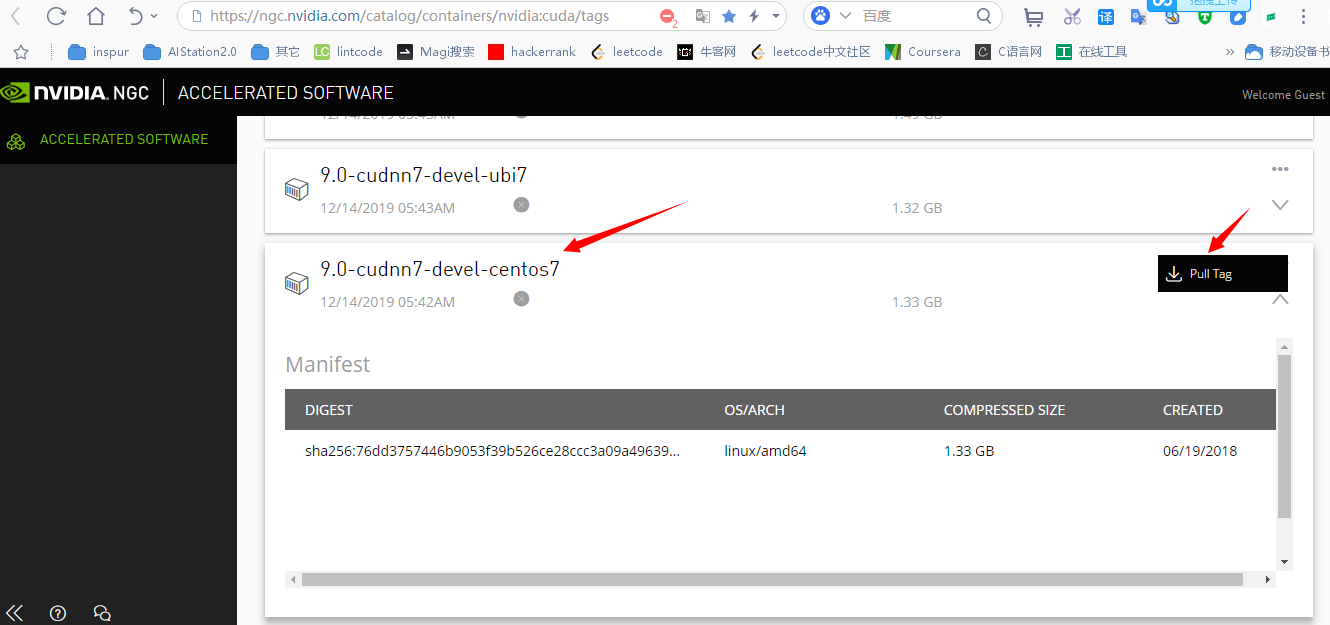
Task: Click the container icon beside 9.0-cudnn7-devel-centos7
Action: click(x=296, y=284)
